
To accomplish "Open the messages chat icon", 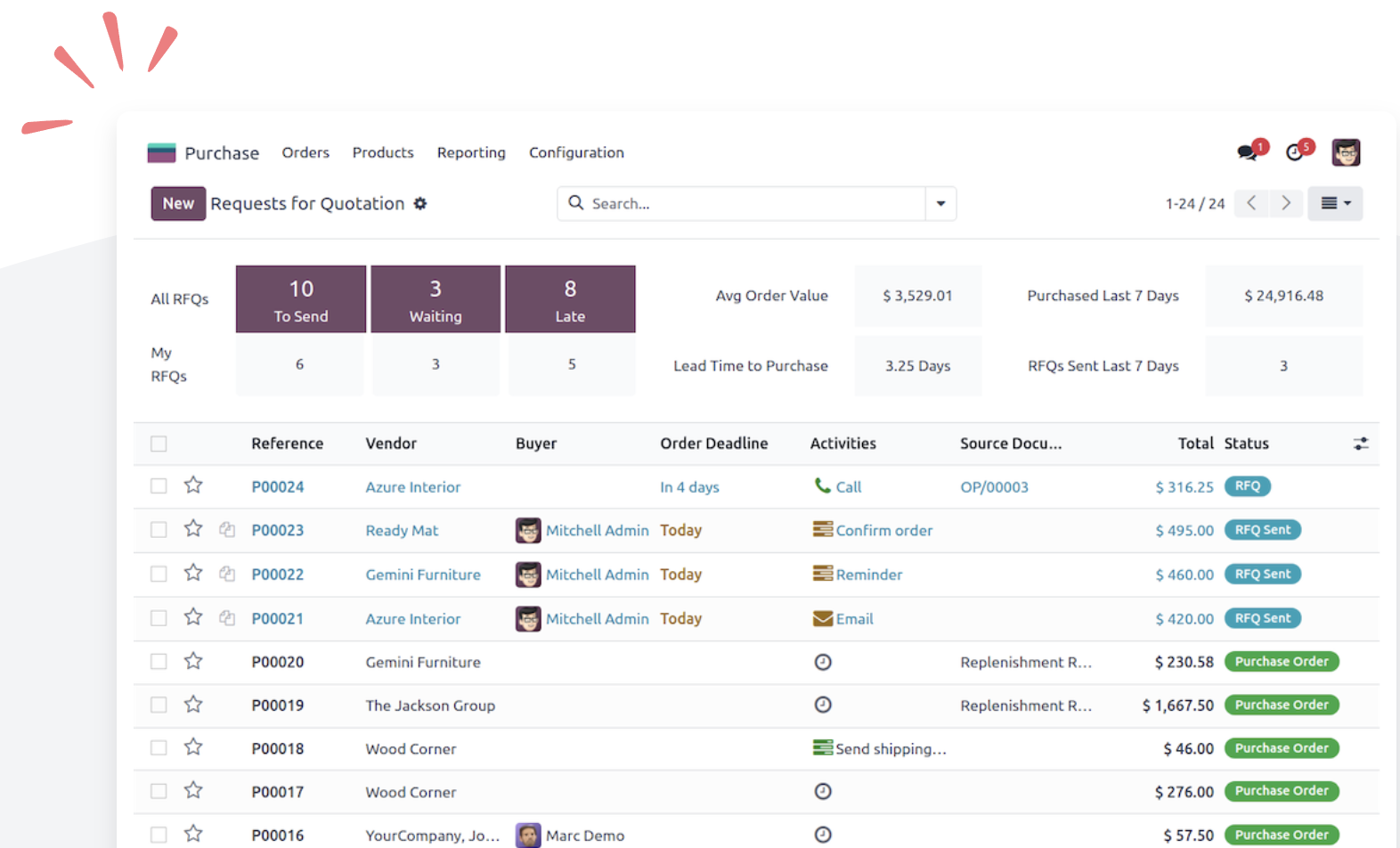I will pos(1247,152).
